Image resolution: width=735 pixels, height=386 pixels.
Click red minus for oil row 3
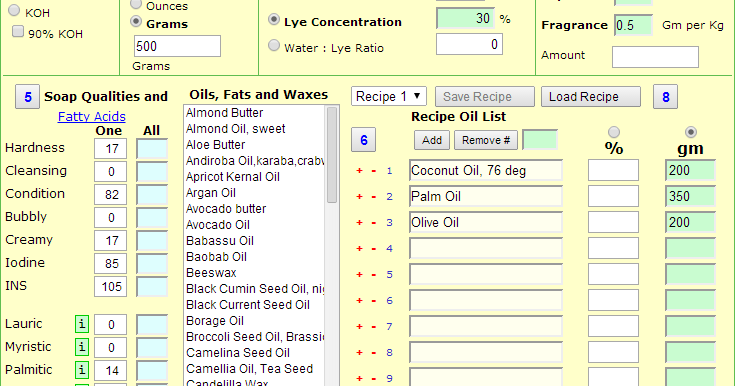coord(374,223)
